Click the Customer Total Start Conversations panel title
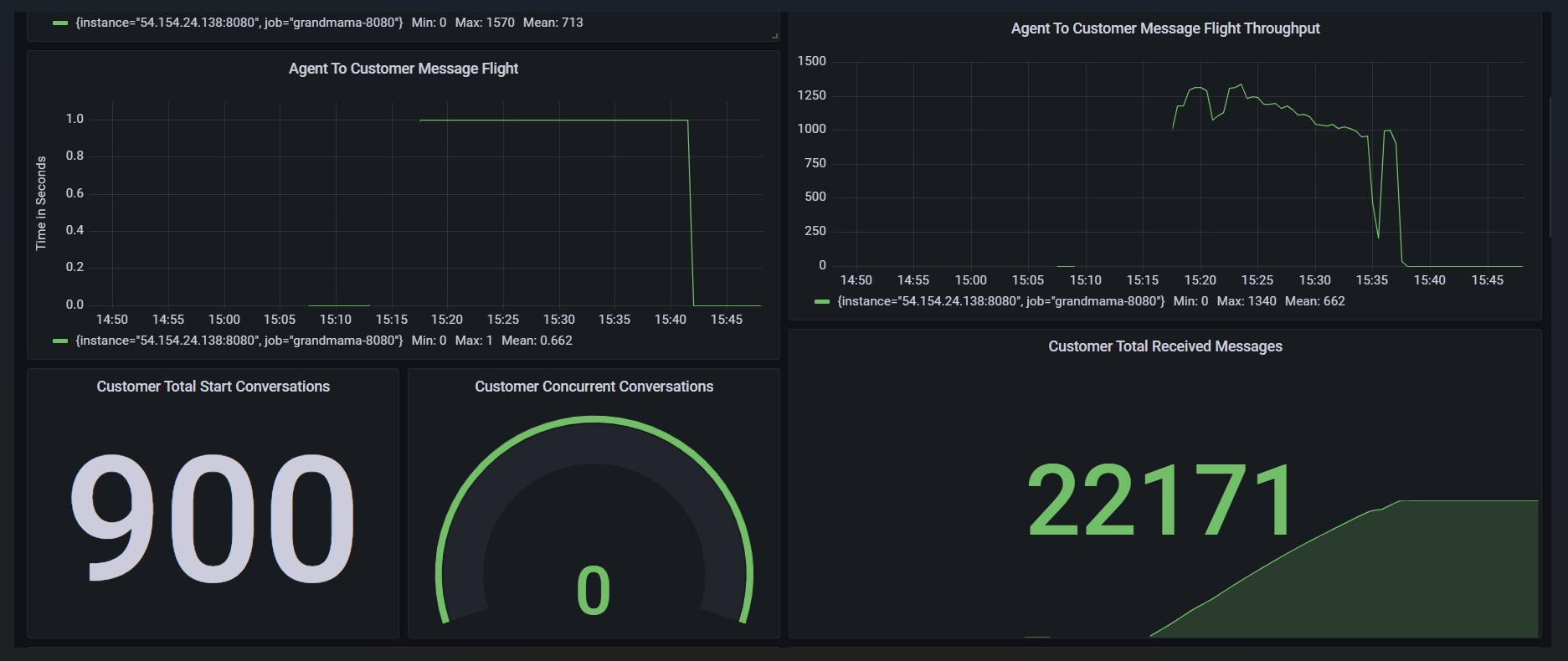This screenshot has height=661, width=1568. click(213, 387)
